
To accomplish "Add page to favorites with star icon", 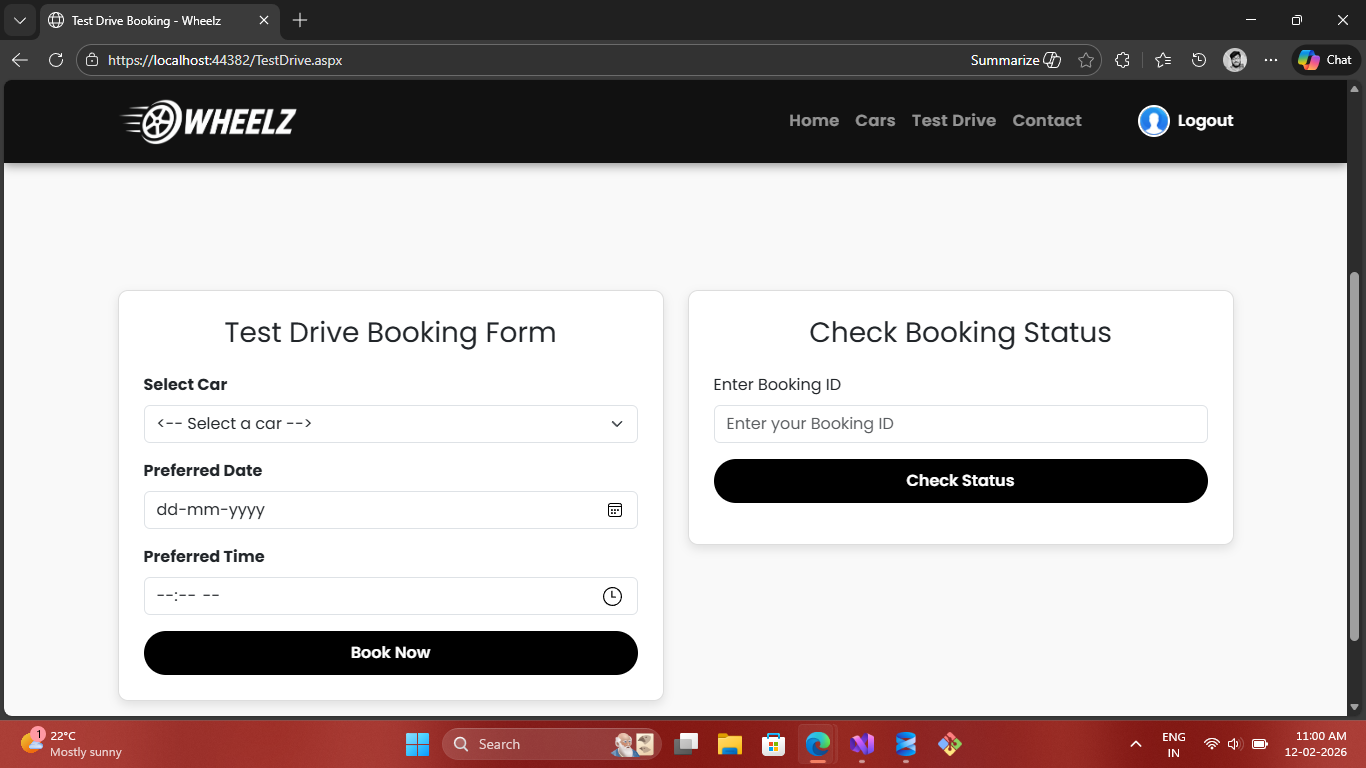I will (x=1086, y=60).
